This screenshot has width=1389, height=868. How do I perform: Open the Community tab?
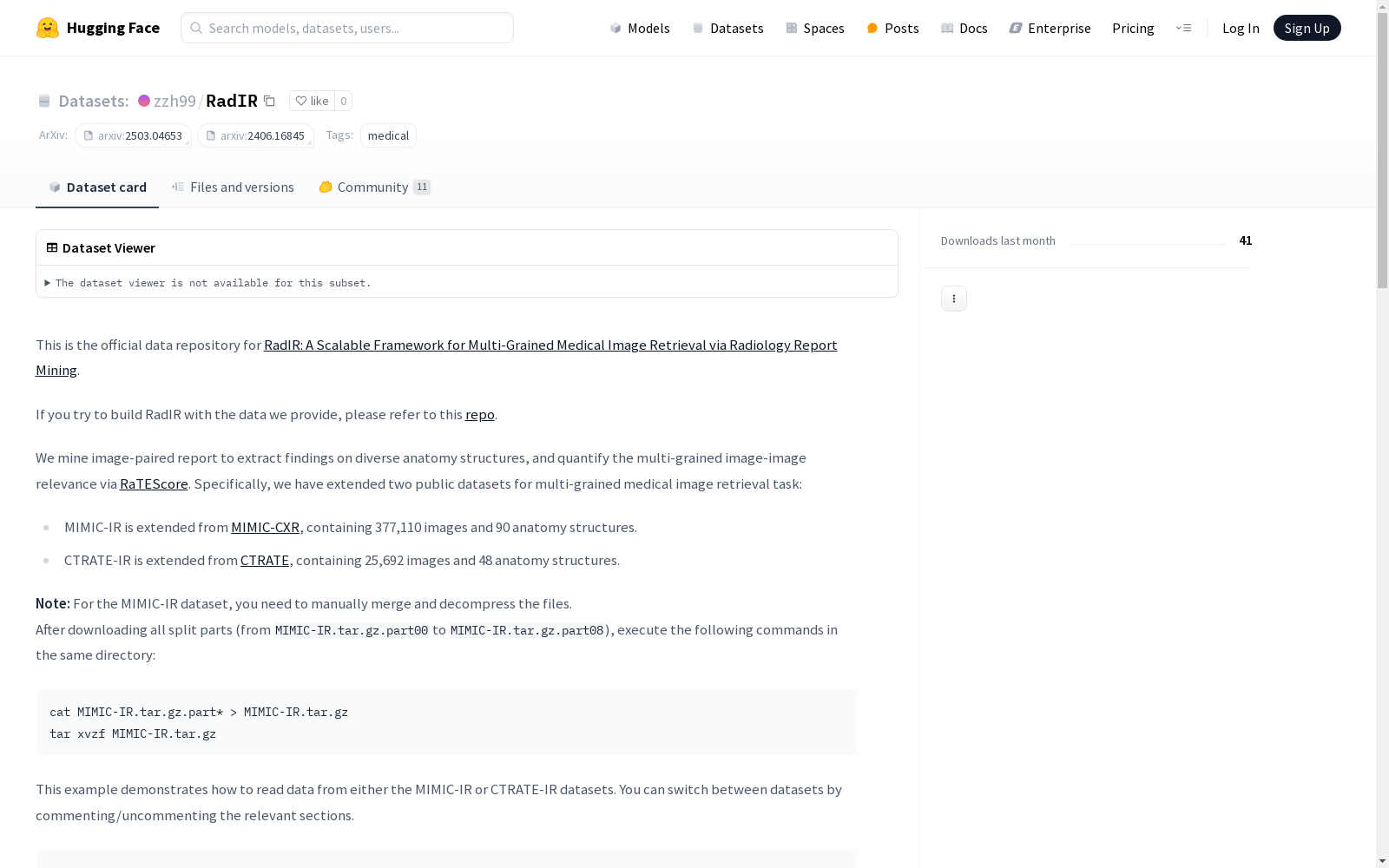(x=374, y=187)
